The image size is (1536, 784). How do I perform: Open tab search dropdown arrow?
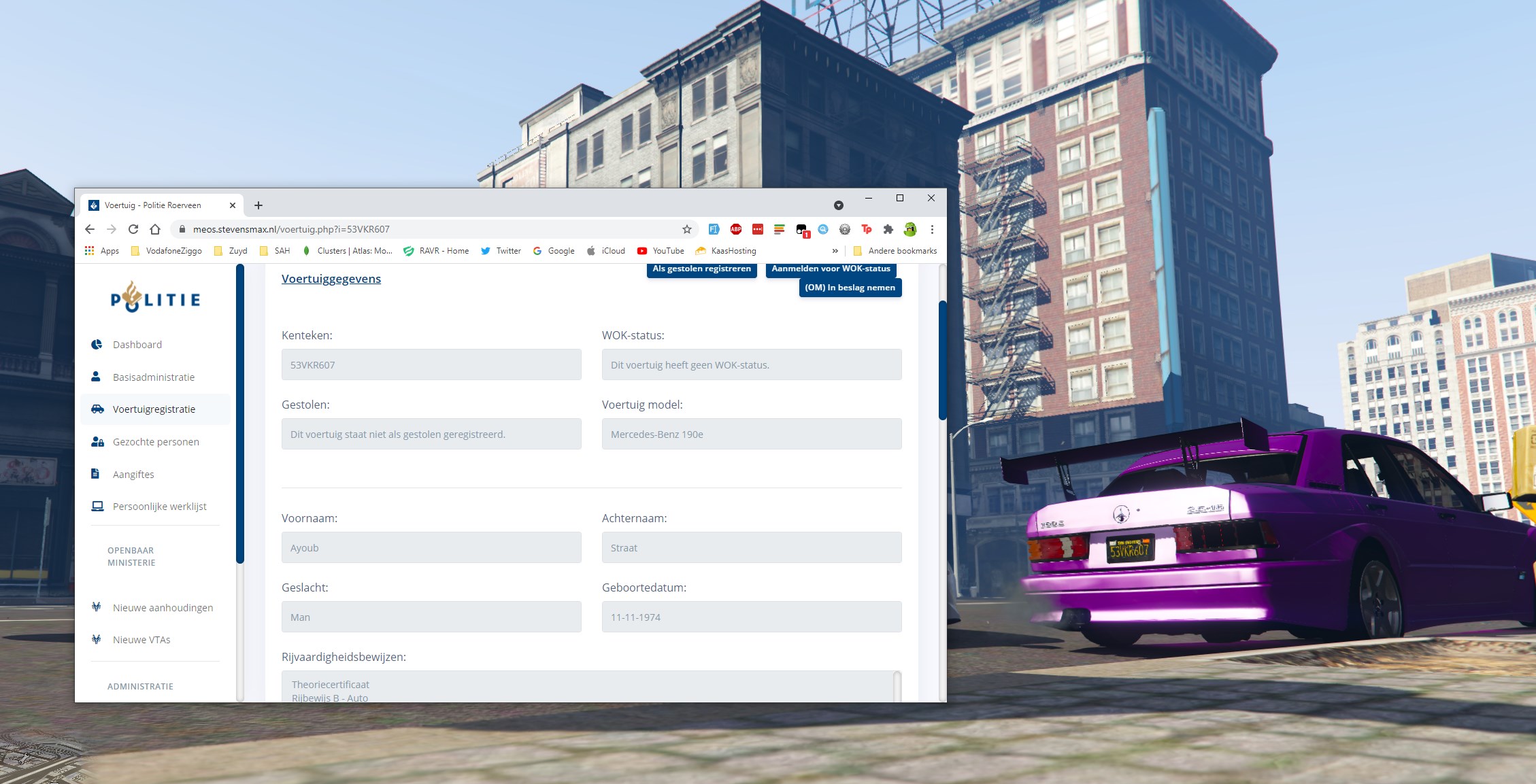pos(839,205)
